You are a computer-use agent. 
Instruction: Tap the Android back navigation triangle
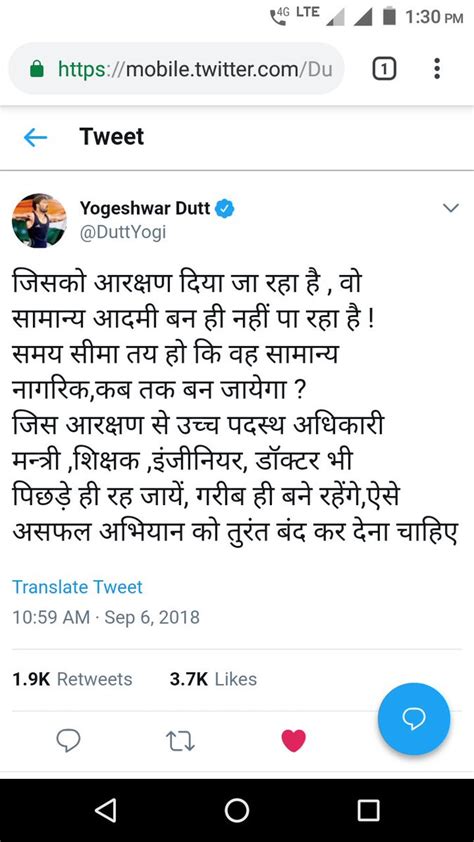coord(105,810)
